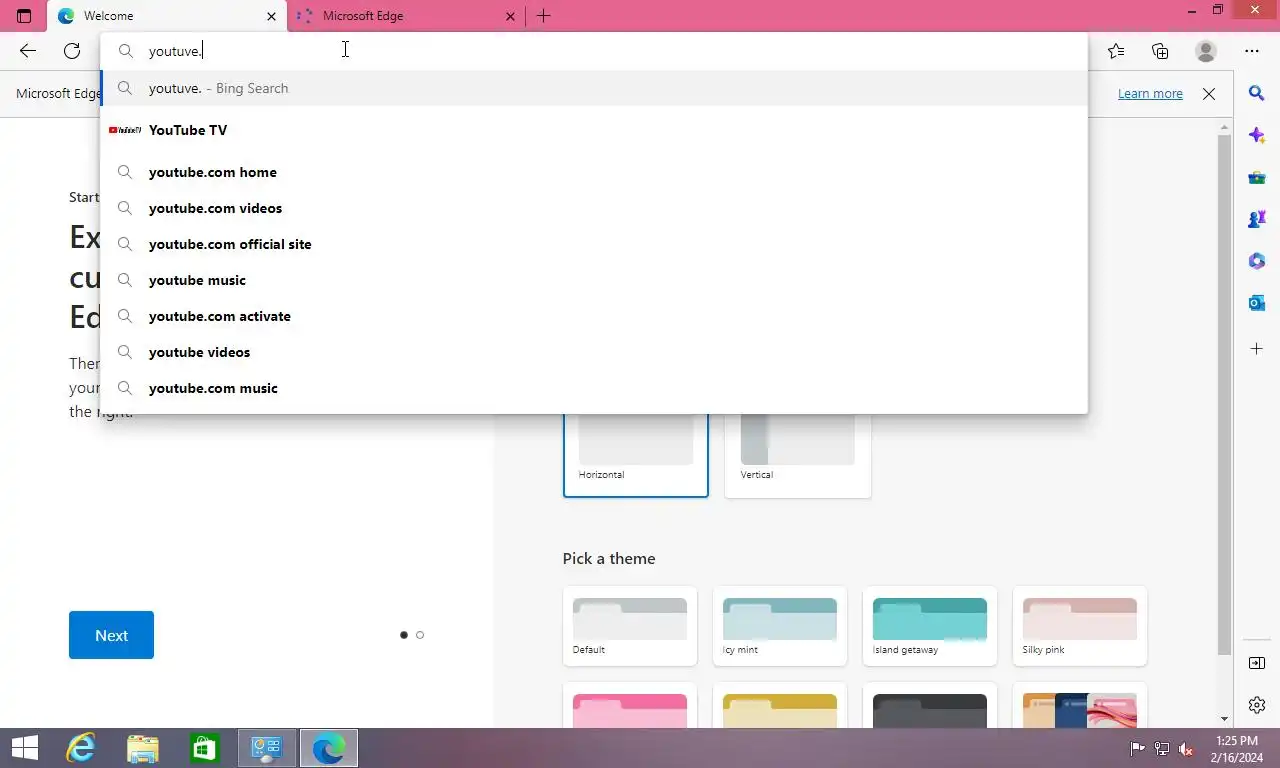Go back with the back arrow

tap(28, 51)
